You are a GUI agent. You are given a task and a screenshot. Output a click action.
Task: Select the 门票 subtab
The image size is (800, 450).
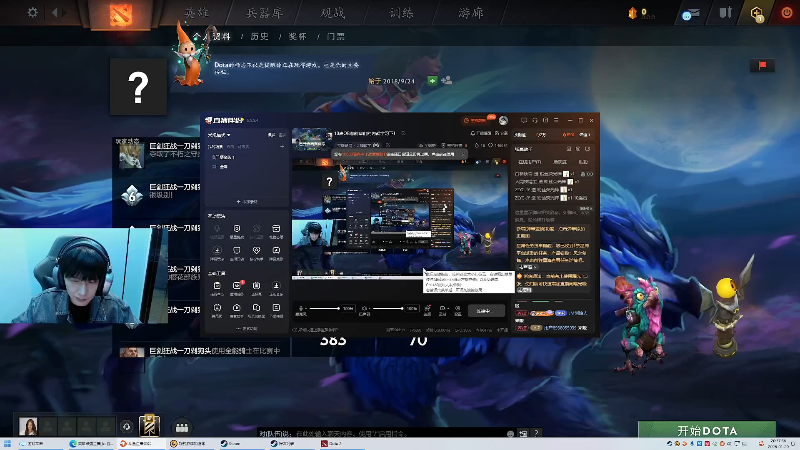tap(336, 36)
